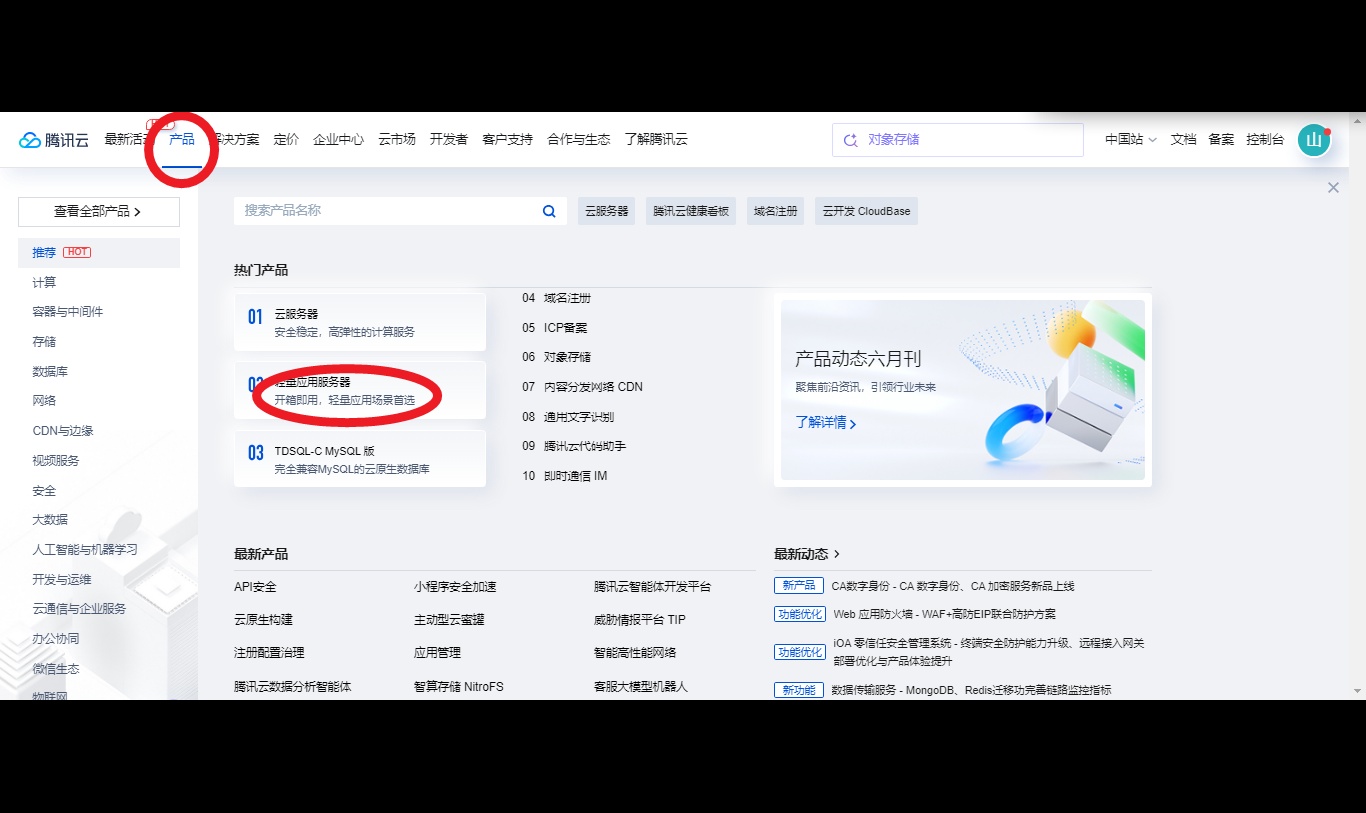
Task: Open the 开发者 menu
Action: coord(449,140)
